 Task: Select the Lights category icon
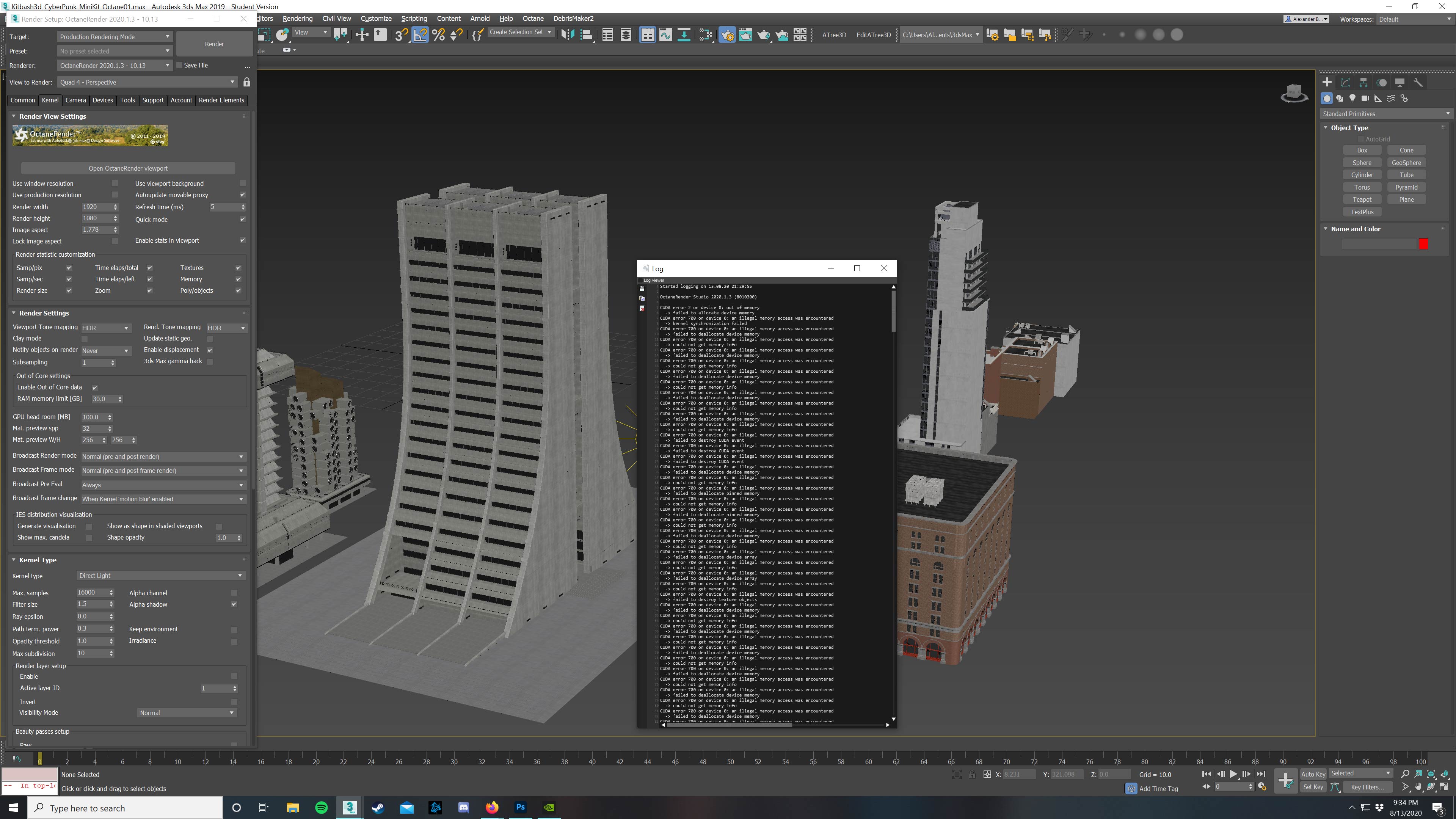[1352, 98]
